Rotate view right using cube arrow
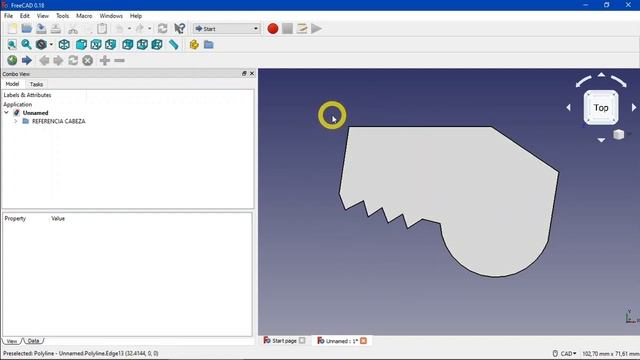640x360 pixels. pyautogui.click(x=633, y=107)
